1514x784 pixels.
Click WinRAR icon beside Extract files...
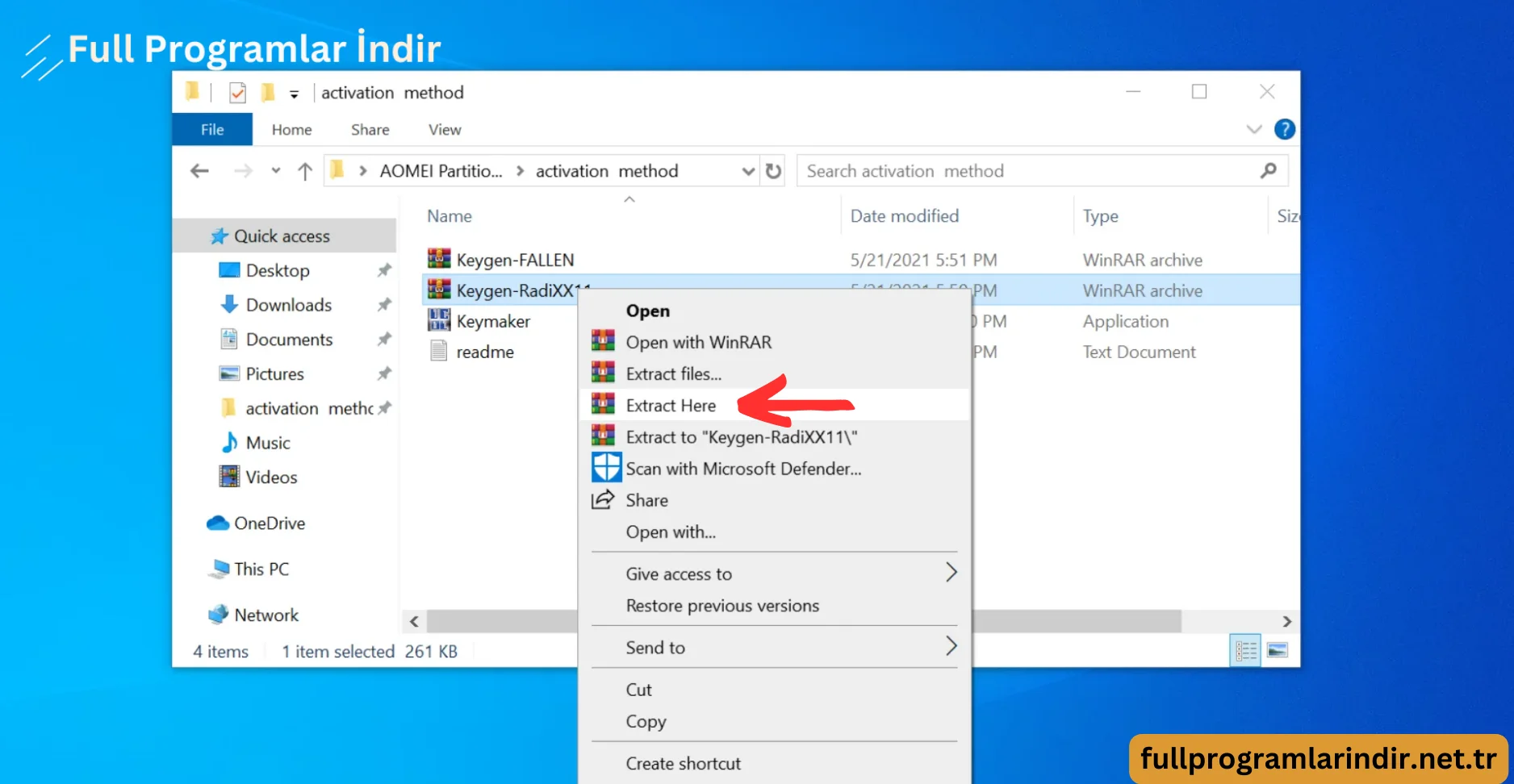pos(603,373)
